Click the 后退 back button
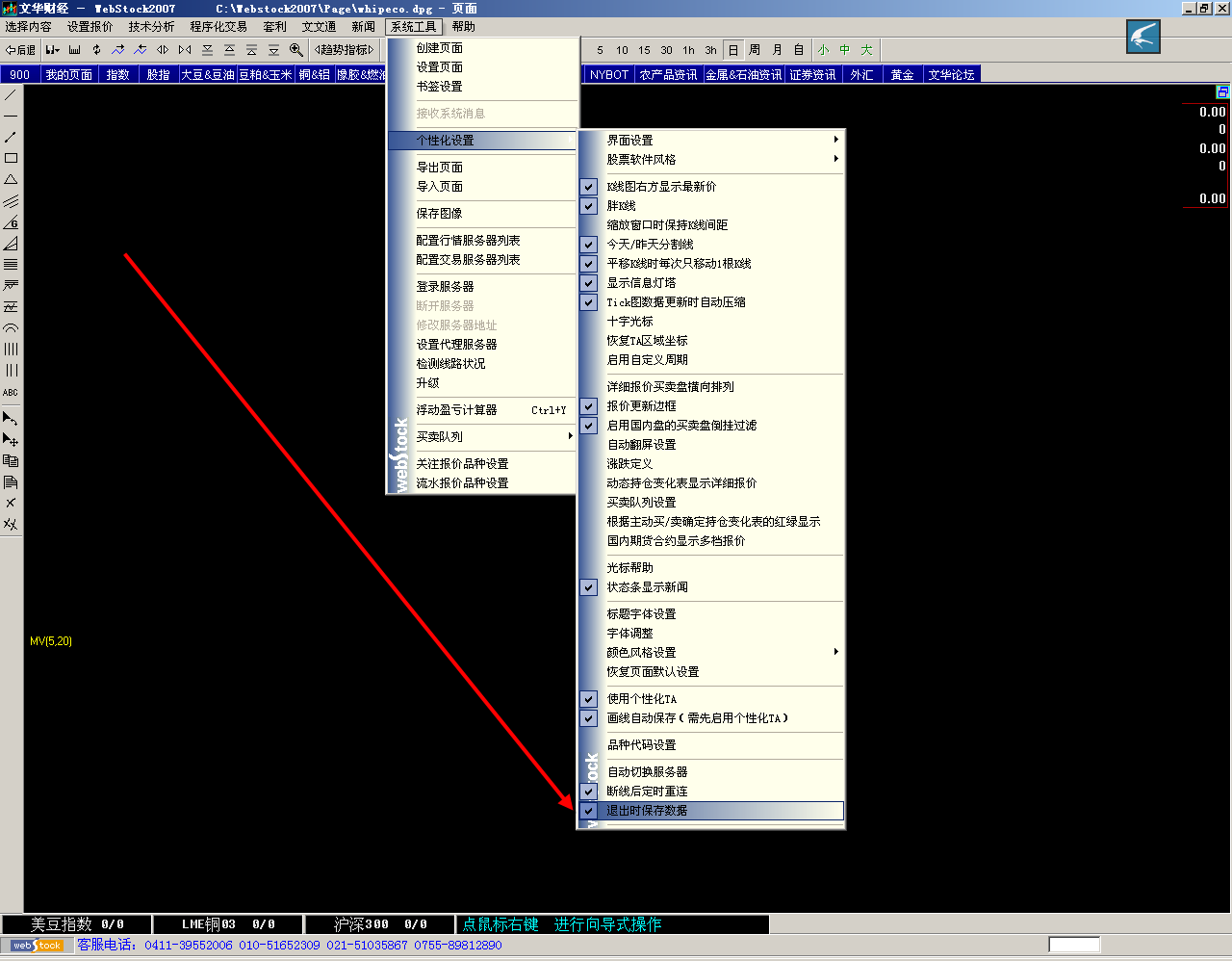This screenshot has width=1232, height=961. (20, 49)
